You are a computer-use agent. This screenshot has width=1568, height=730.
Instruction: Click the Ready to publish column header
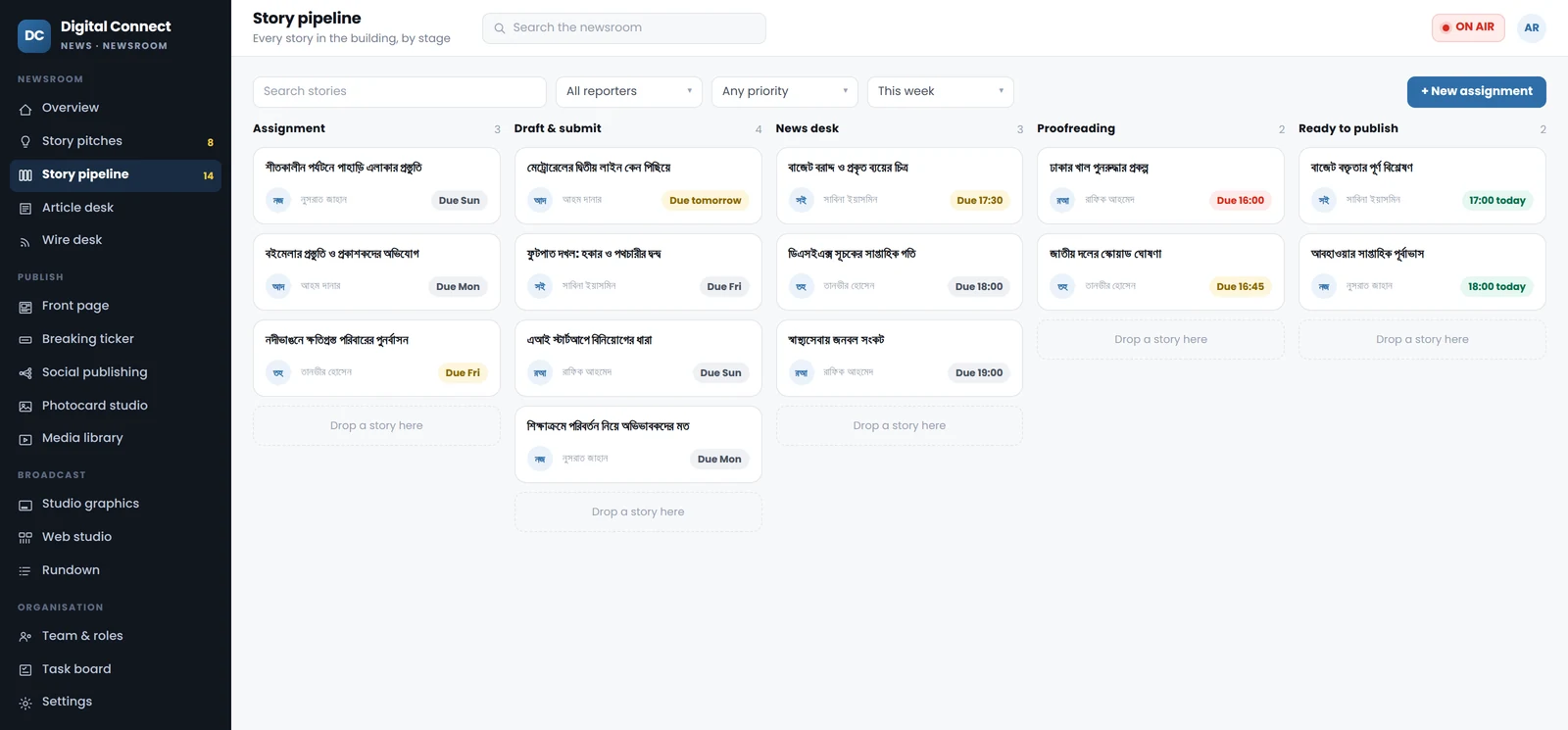point(1348,128)
